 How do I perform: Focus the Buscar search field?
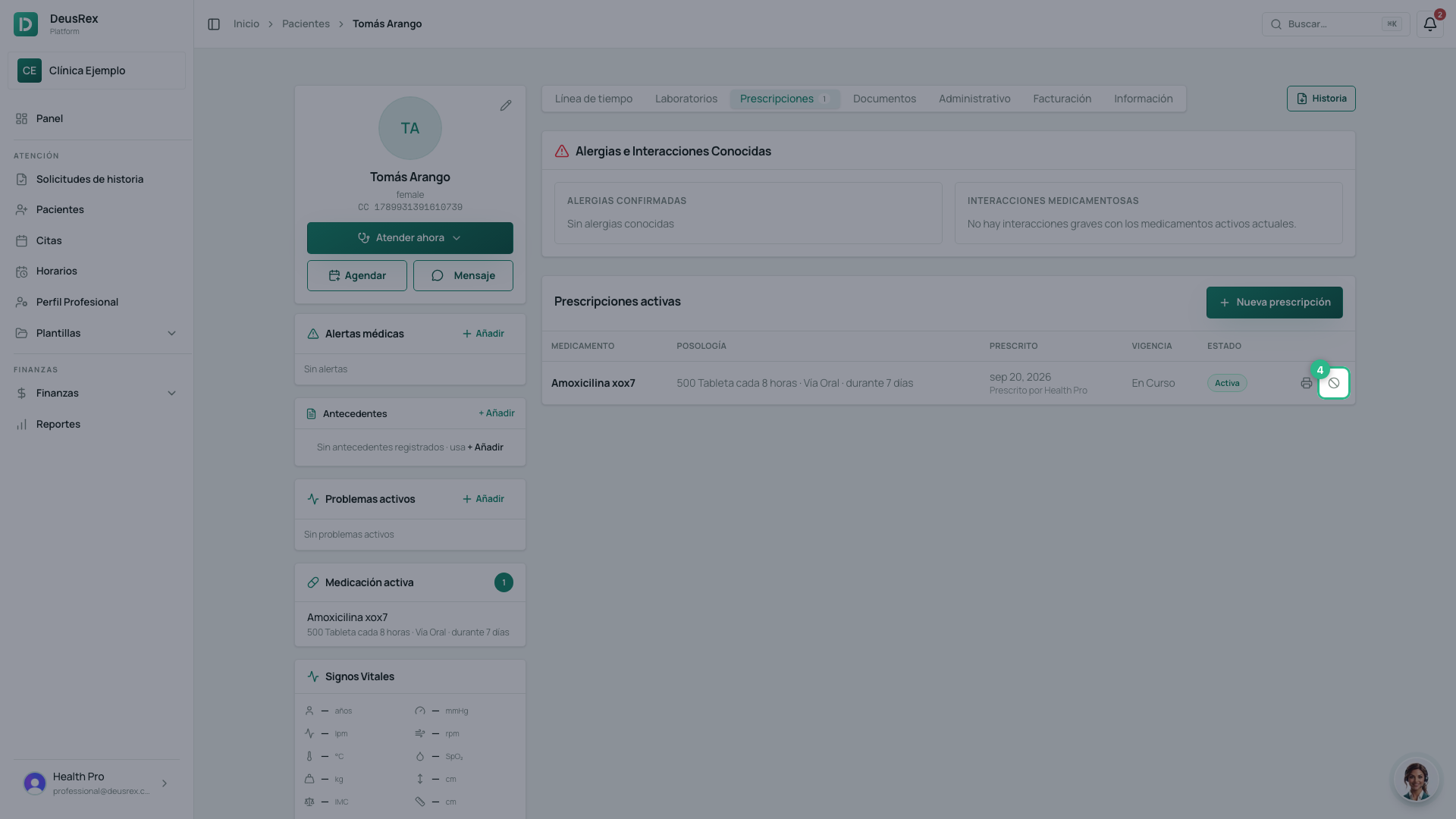coord(1335,24)
